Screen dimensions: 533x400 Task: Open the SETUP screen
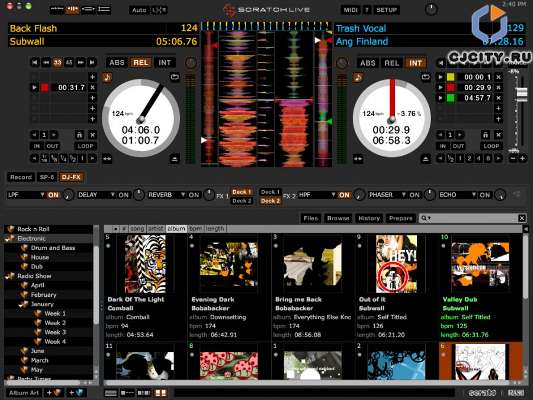[386, 10]
